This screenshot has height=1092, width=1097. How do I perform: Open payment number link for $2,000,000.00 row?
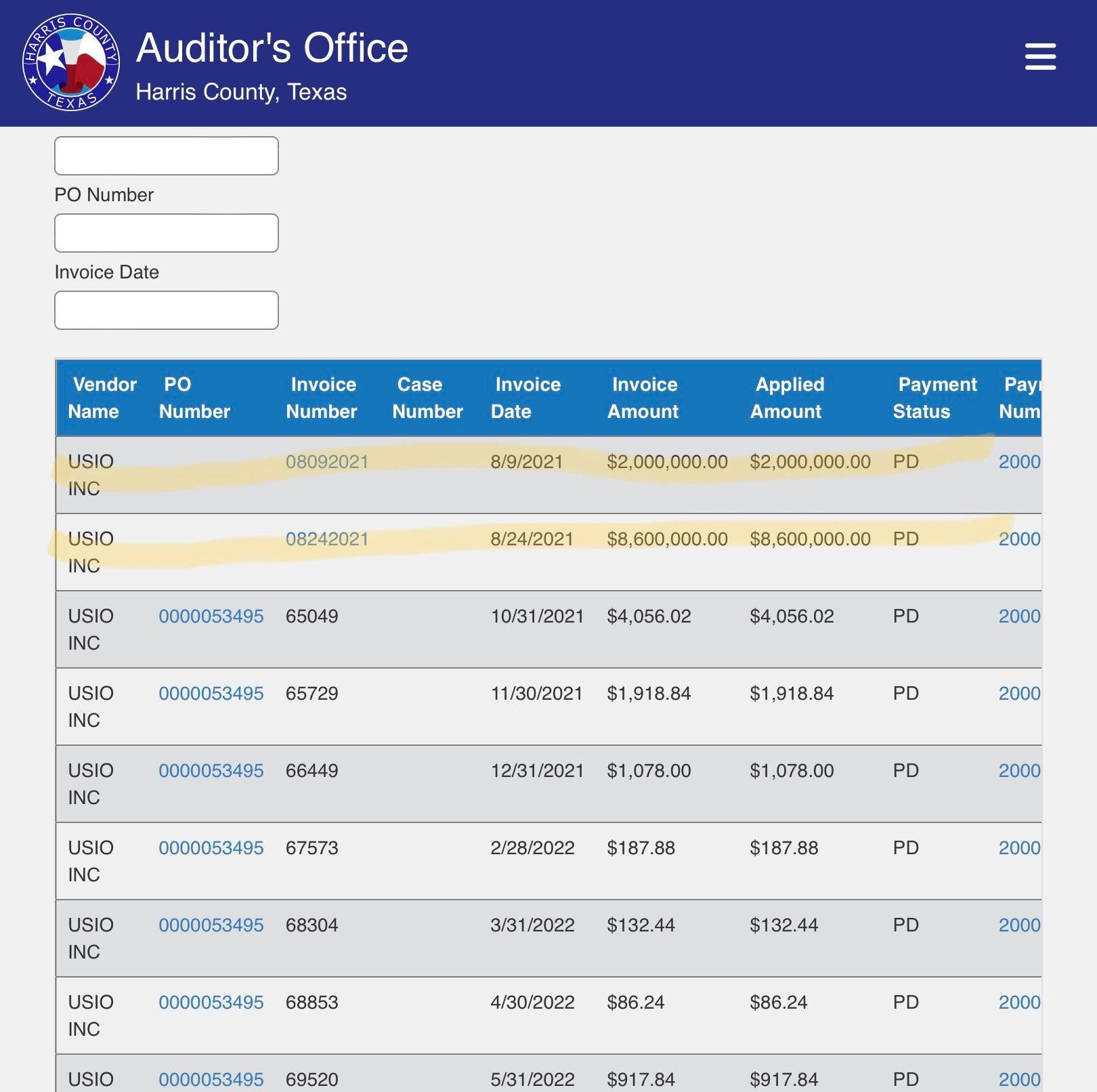coord(1020,462)
